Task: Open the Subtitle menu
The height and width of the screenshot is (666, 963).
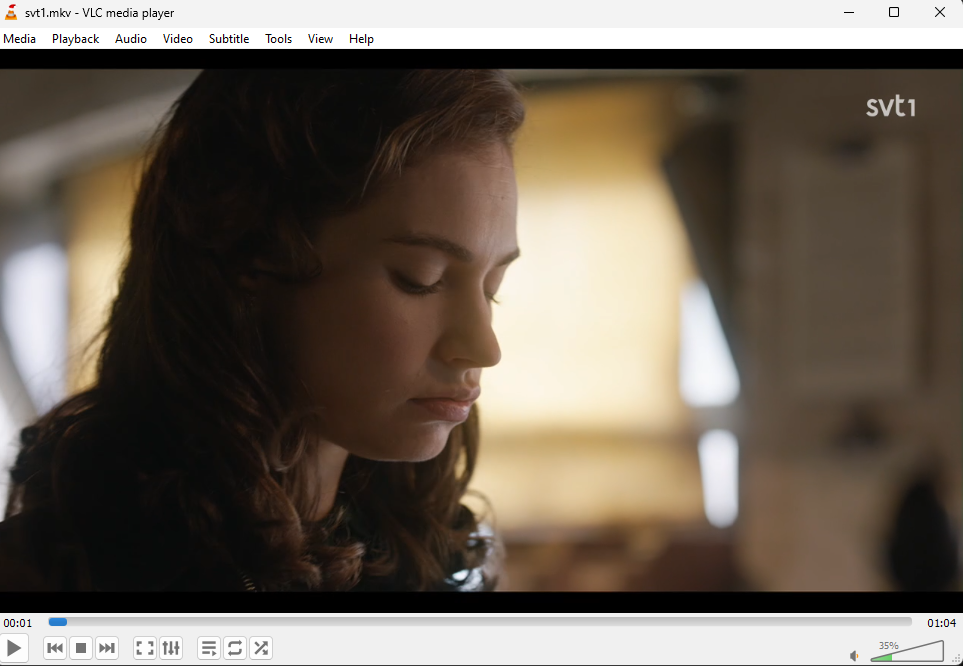Action: 229,39
